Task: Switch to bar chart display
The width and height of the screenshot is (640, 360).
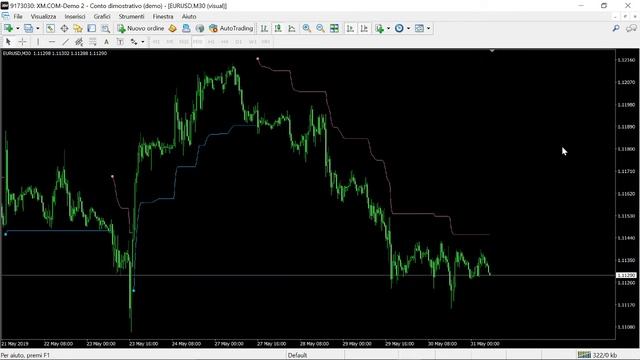Action: [264, 28]
